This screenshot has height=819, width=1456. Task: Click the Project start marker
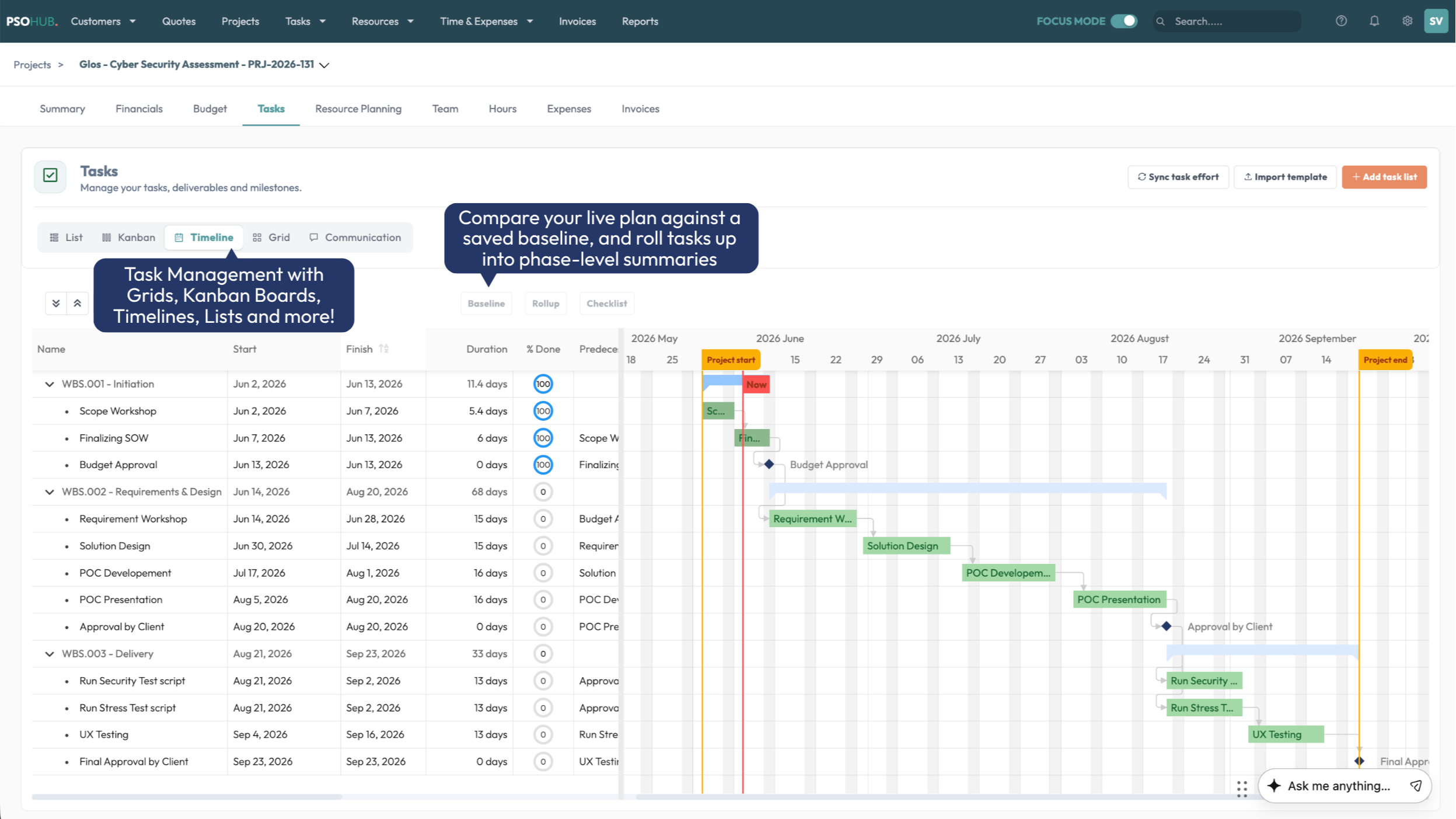pos(731,360)
